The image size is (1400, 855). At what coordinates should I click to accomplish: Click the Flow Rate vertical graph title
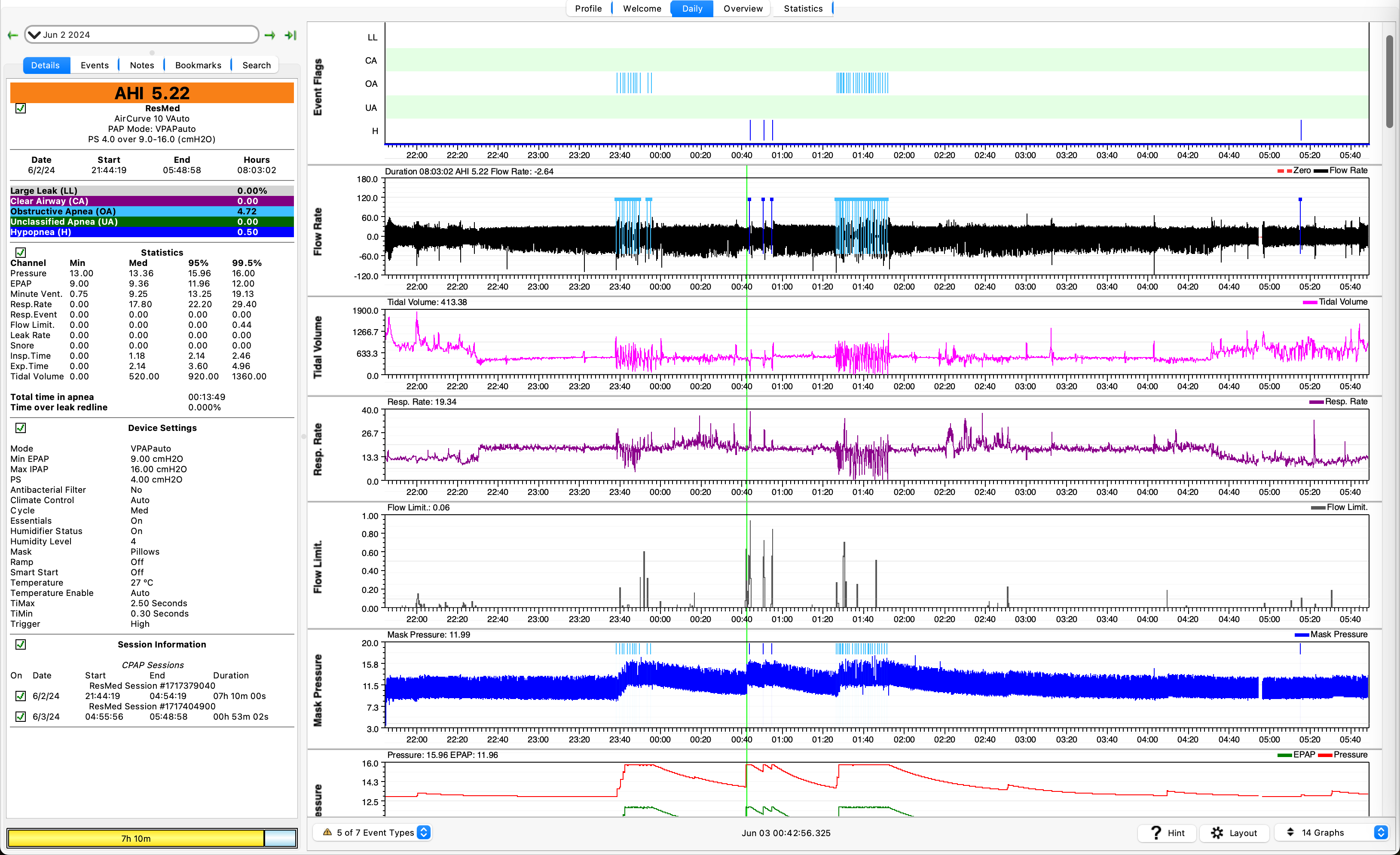coord(318,231)
